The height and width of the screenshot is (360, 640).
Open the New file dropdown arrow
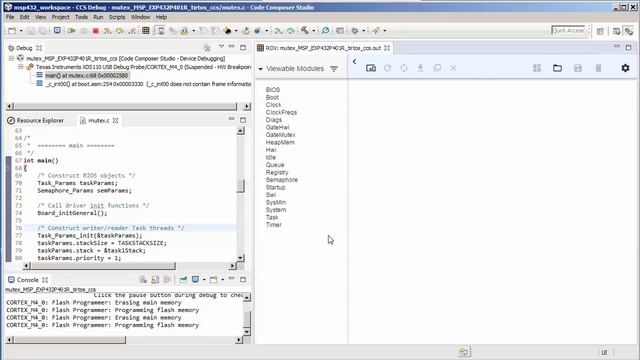(21, 31)
